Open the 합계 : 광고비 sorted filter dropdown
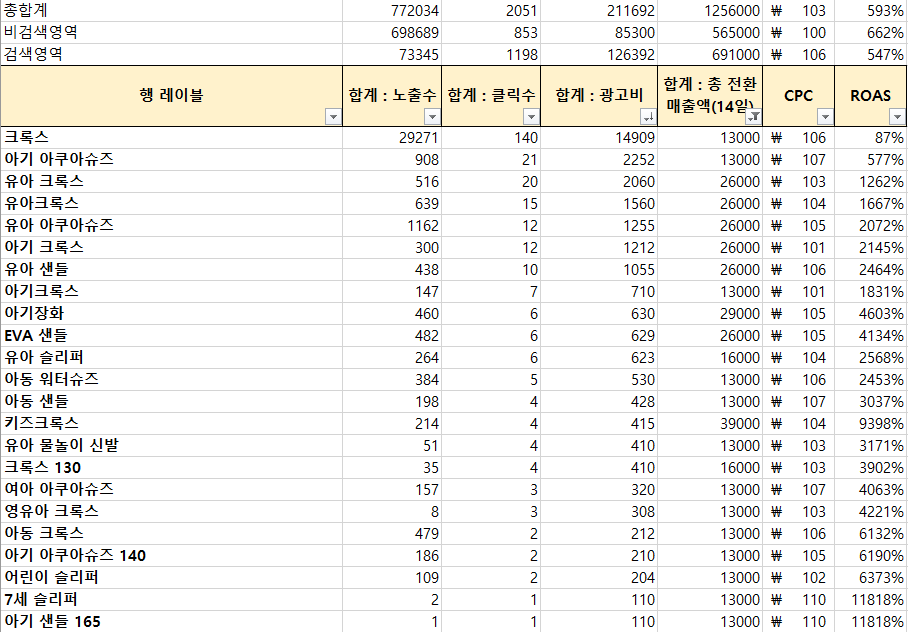The height and width of the screenshot is (632, 908). pyautogui.click(x=649, y=117)
